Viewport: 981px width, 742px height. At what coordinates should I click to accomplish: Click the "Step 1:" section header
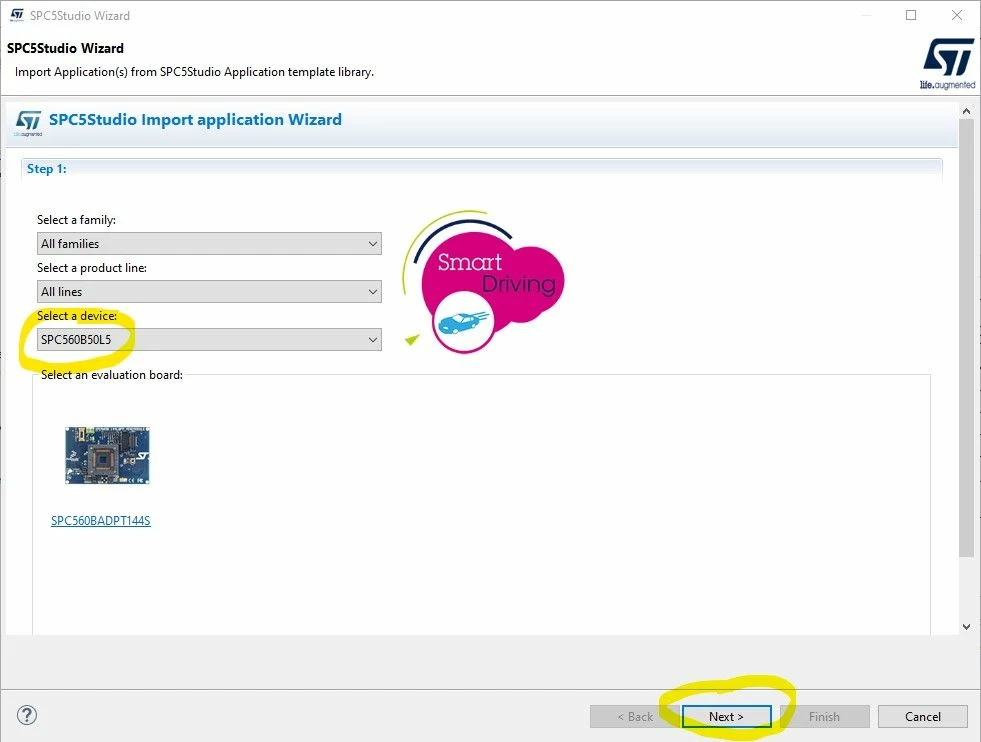pos(46,169)
